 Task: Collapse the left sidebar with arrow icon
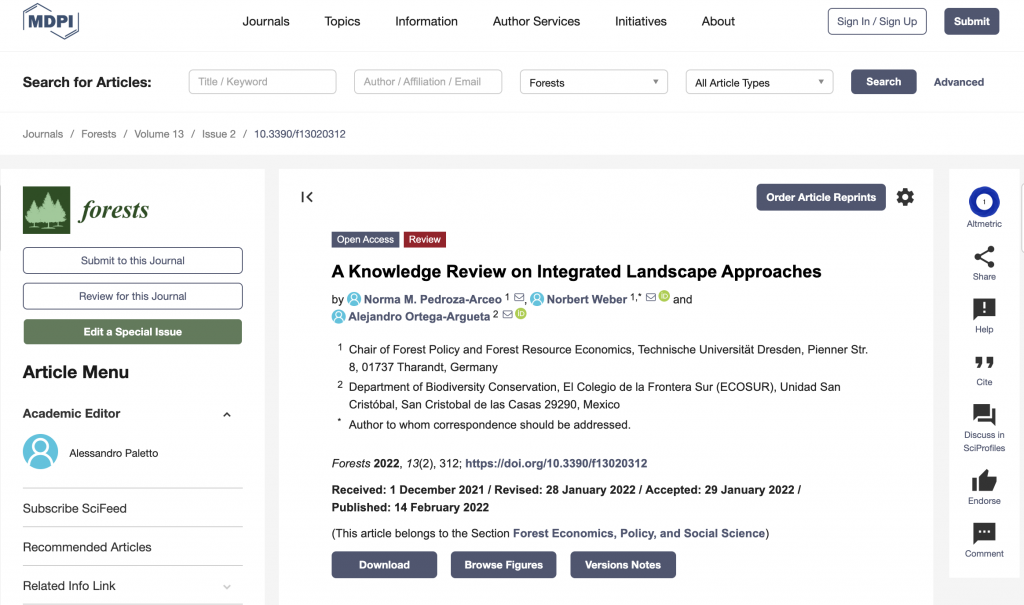[x=307, y=197]
